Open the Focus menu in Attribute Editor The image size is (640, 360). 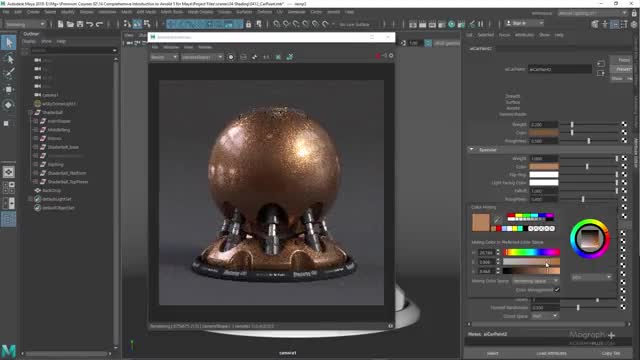tap(504, 35)
